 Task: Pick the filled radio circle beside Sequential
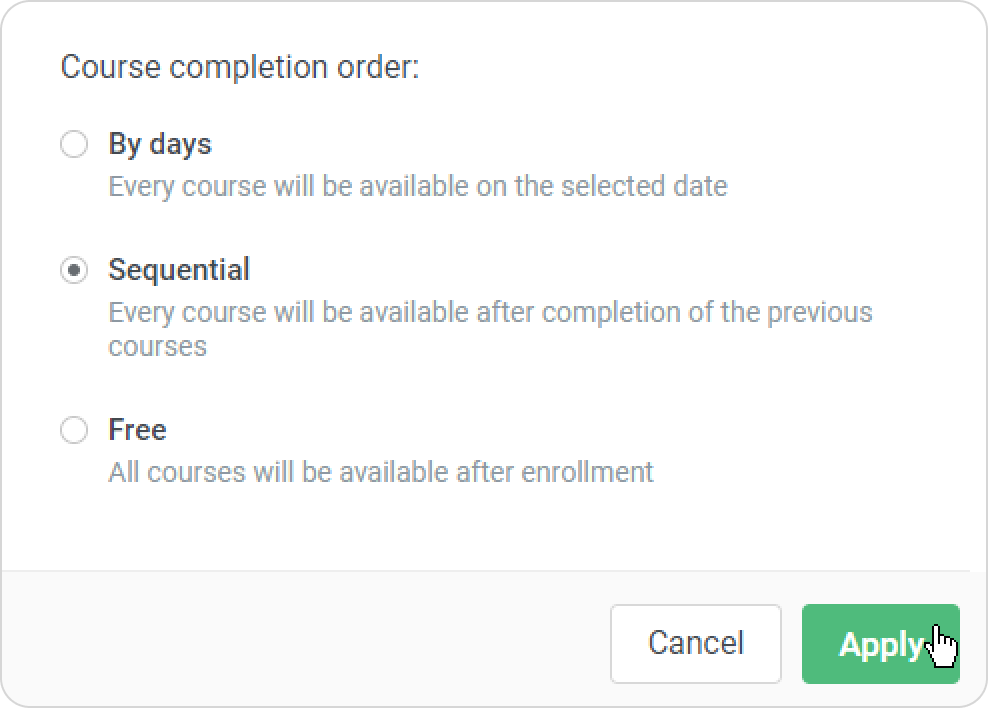(x=74, y=270)
